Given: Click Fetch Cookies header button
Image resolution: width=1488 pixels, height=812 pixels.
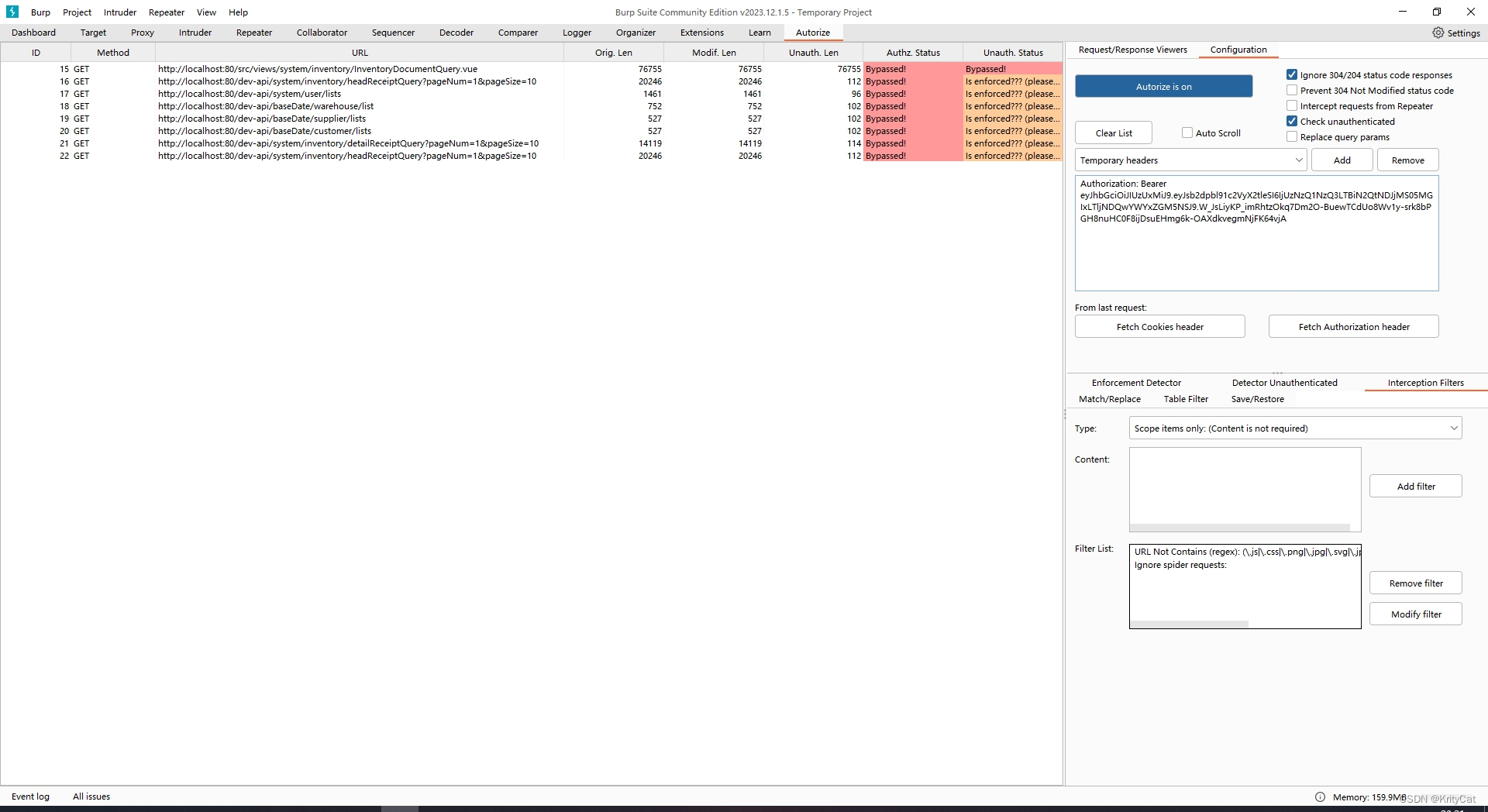Looking at the screenshot, I should (1160, 326).
